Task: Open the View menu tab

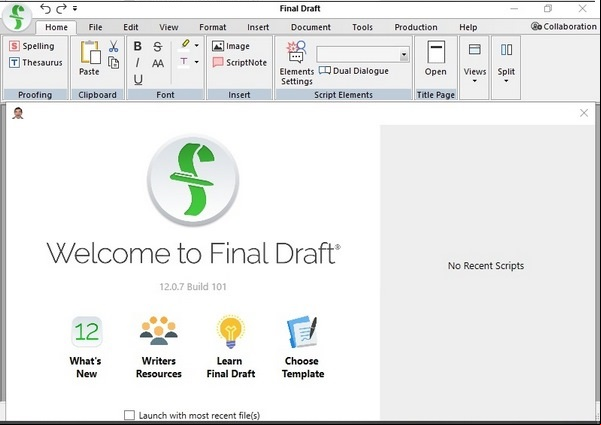Action: [169, 27]
